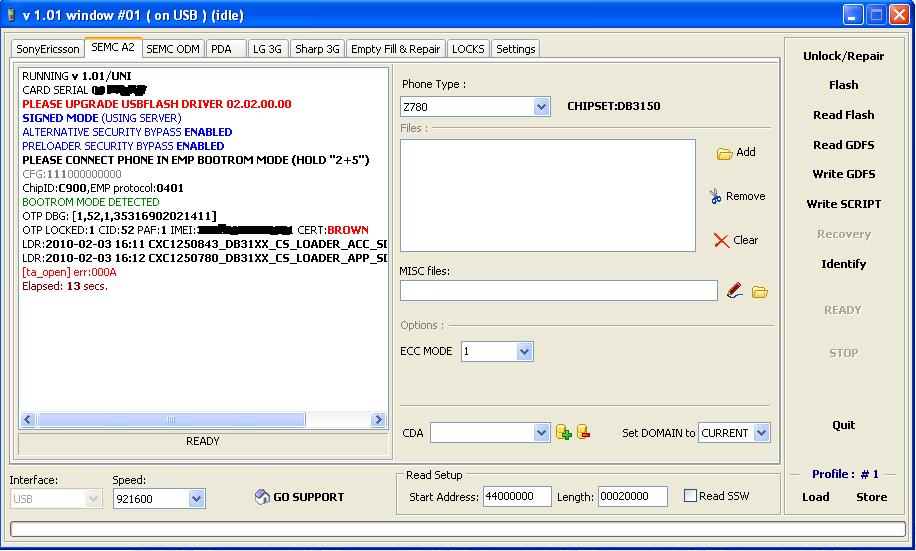916x551 pixels.
Task: Open MISC files folder browse icon
Action: point(759,291)
